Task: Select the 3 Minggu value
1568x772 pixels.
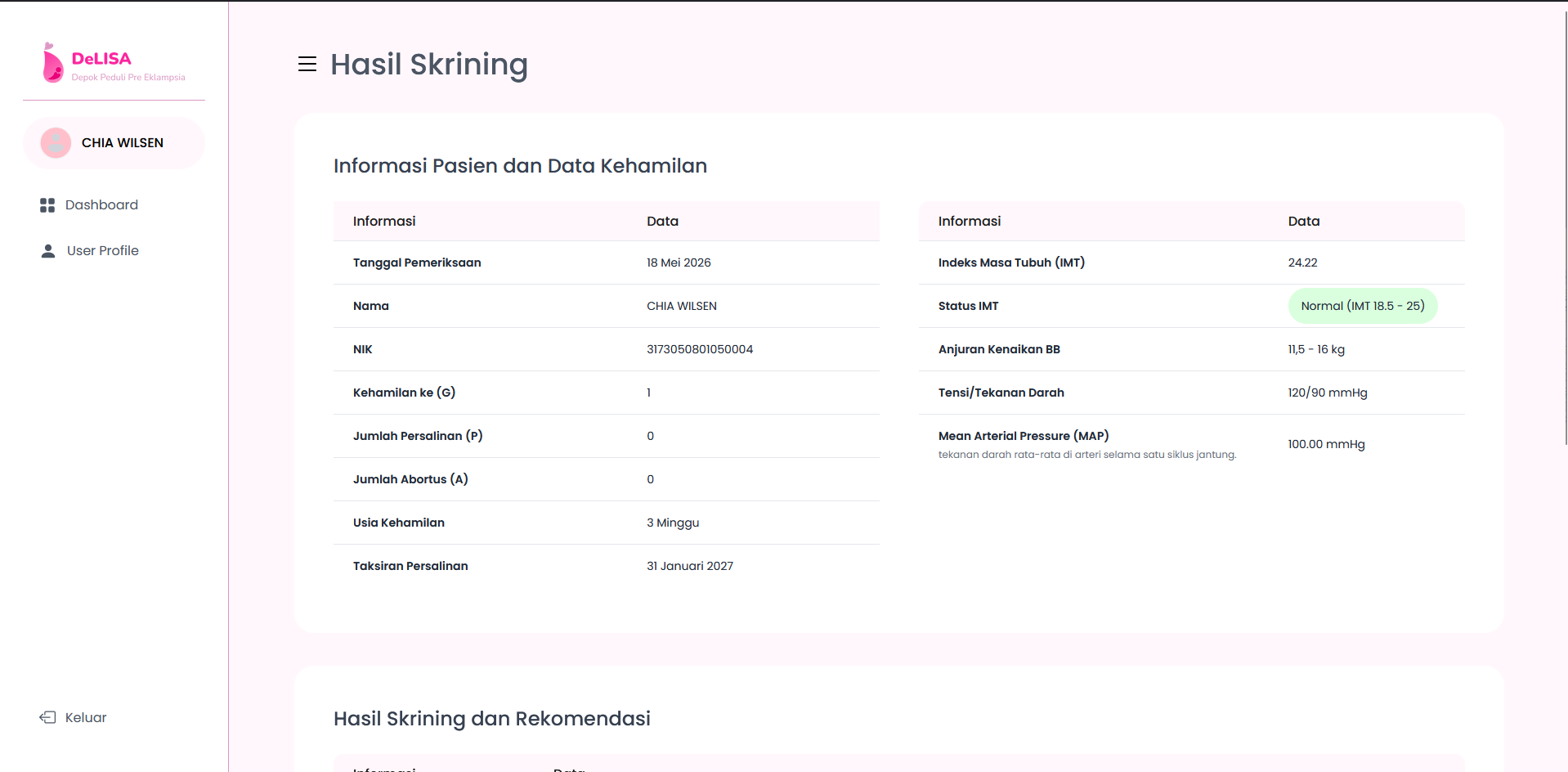Action: pyautogui.click(x=673, y=523)
